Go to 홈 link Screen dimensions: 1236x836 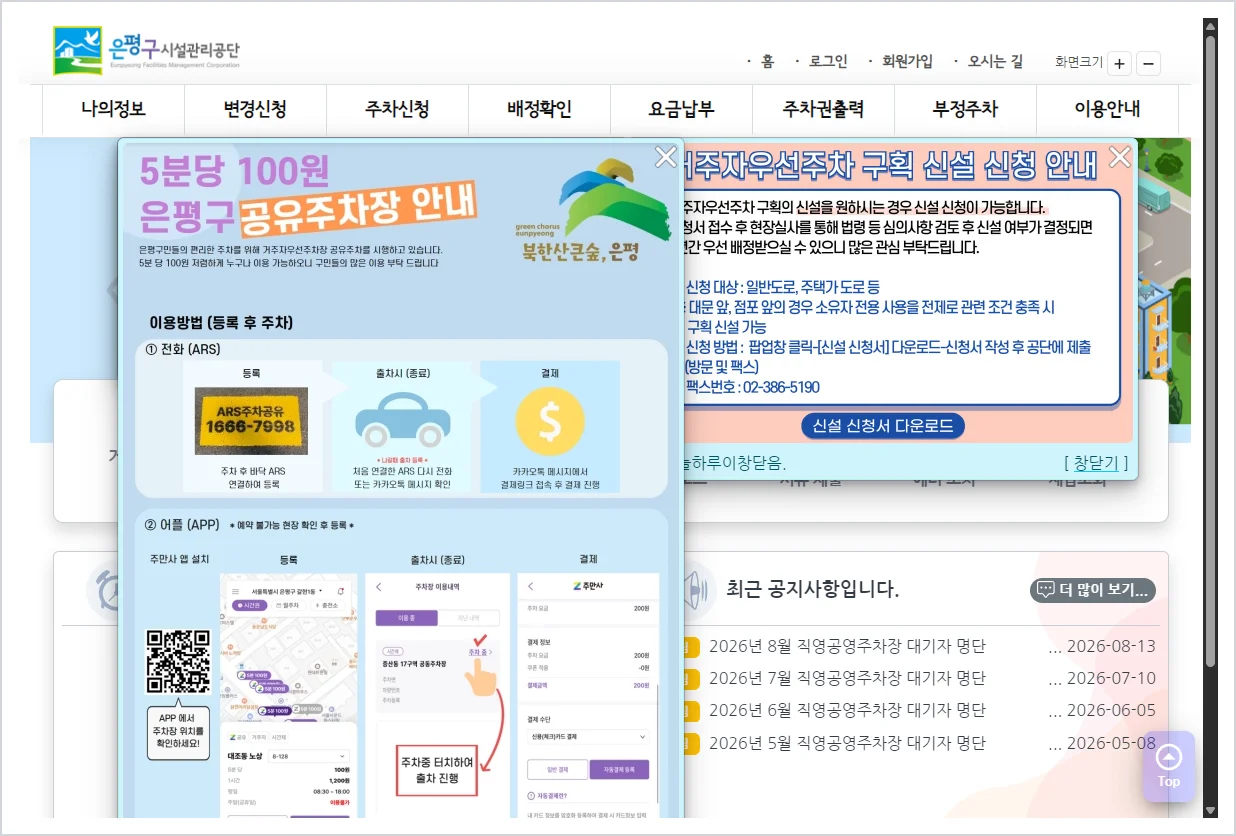(767, 61)
